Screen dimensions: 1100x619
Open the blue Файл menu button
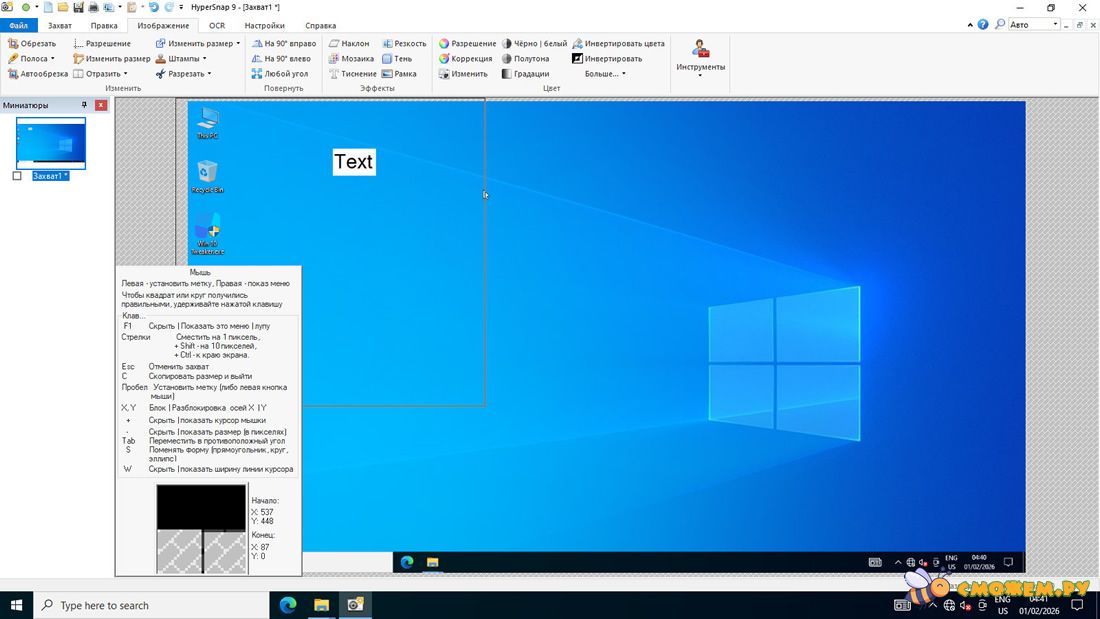coord(18,25)
